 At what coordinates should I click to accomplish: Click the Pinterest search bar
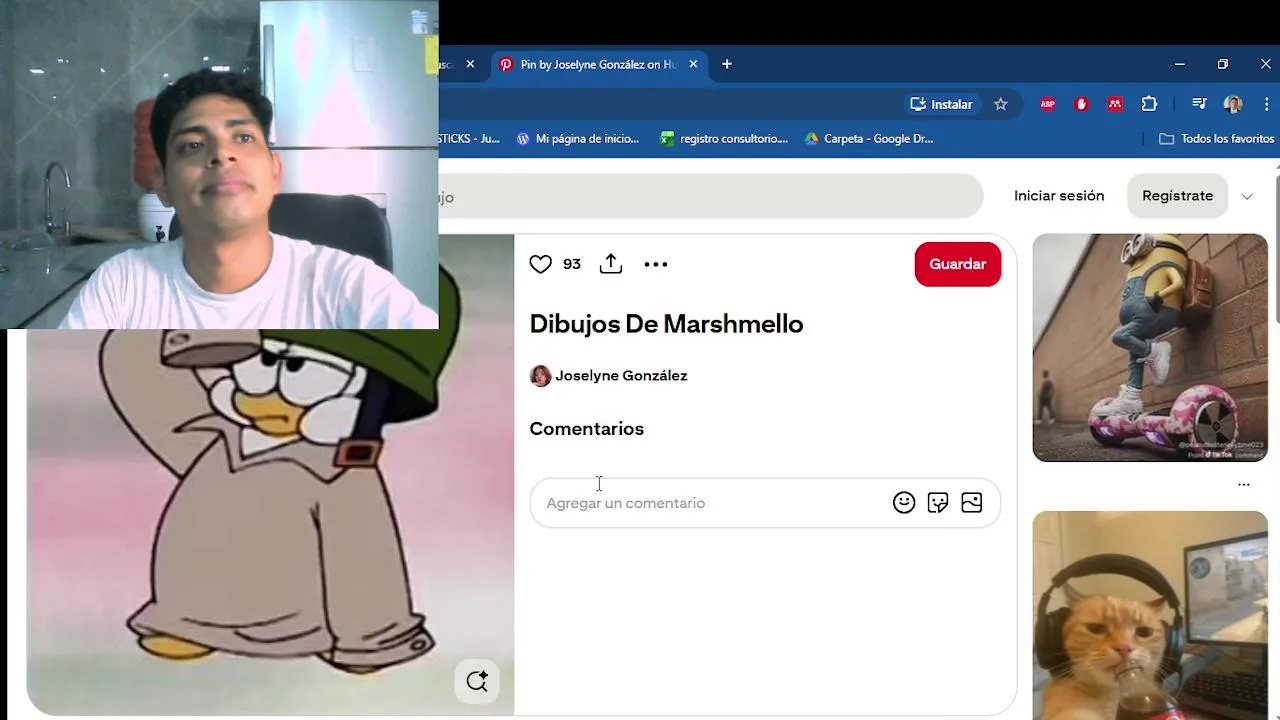point(710,196)
